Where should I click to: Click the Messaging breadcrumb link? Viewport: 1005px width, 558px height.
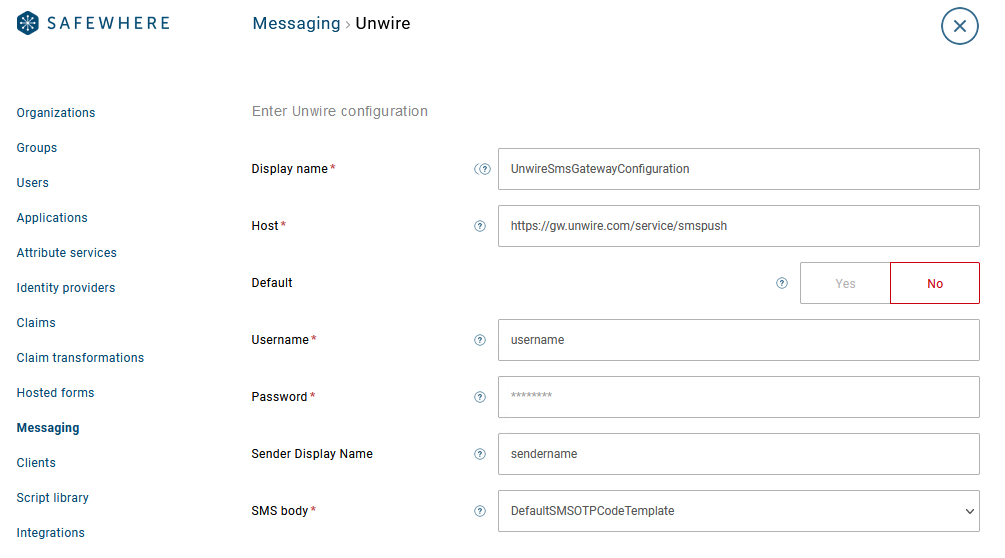click(x=296, y=24)
